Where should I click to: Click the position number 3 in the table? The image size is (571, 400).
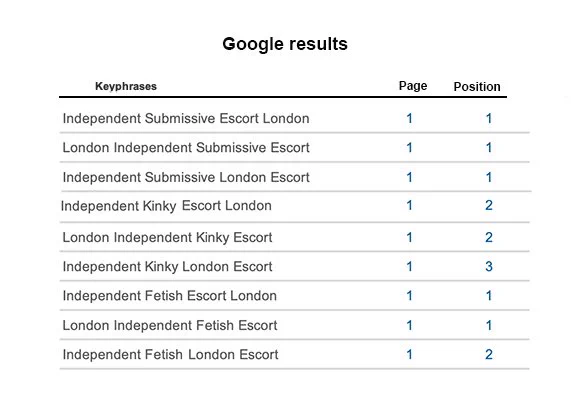coord(489,266)
